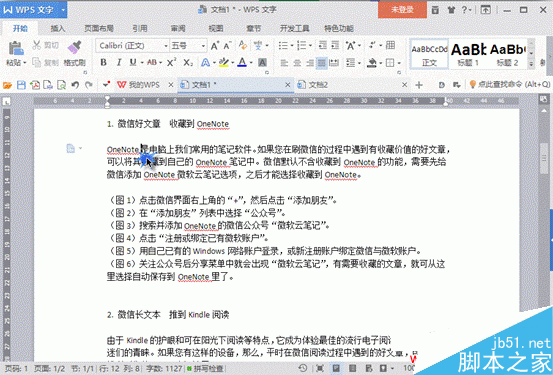This screenshot has width=553, height=375.
Task: Click the full screen view icon in status bar
Action: 320,368
